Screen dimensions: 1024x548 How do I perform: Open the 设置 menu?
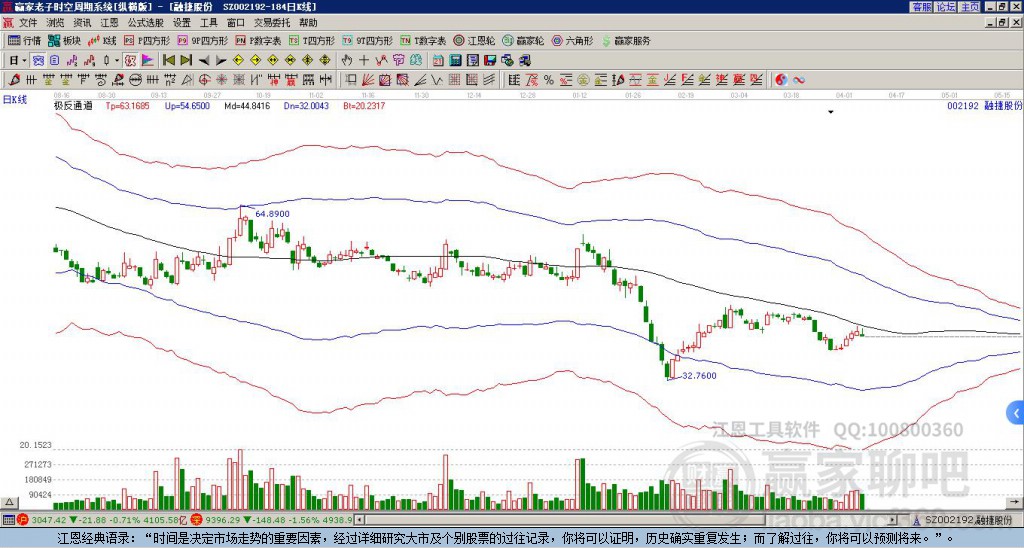coord(182,23)
